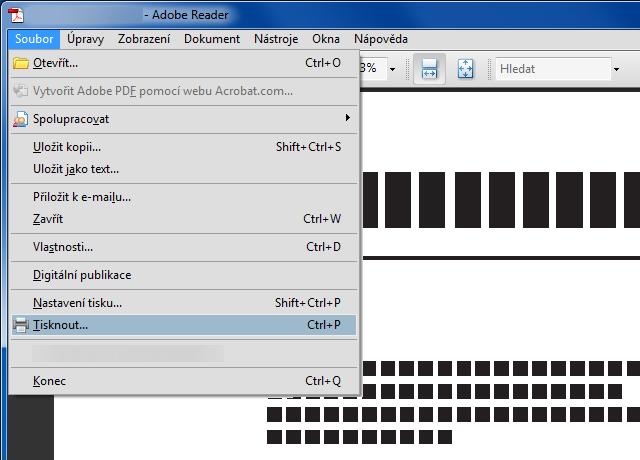Expand the Spolupracovat submenu
Image resolution: width=640 pixels, height=460 pixels.
coord(184,119)
